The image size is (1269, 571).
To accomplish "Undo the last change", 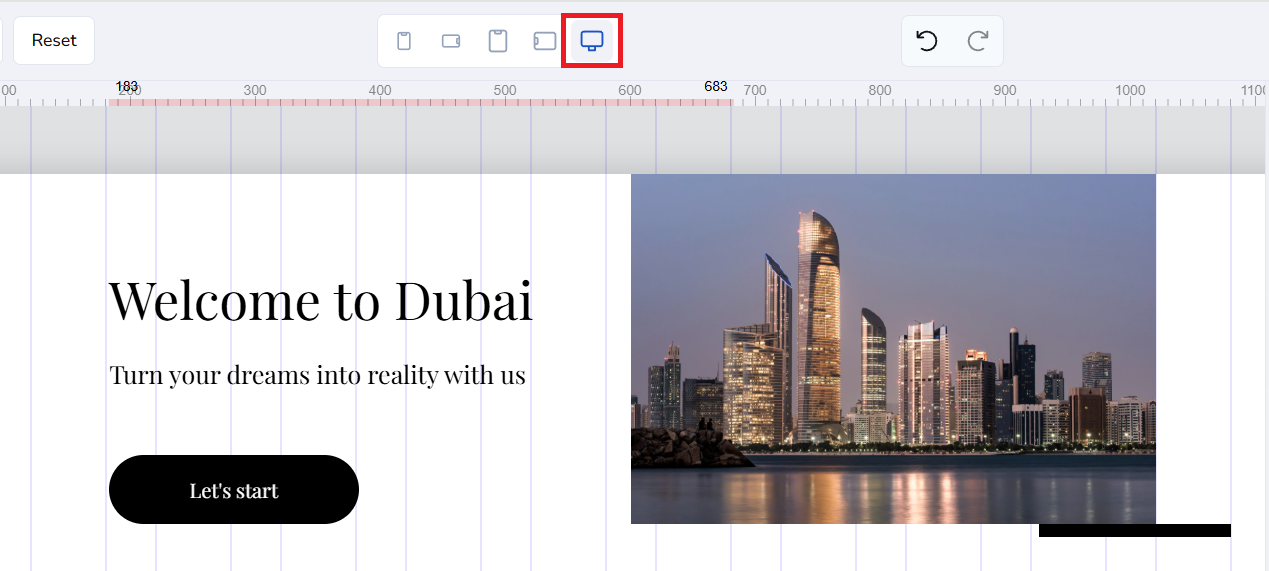I will tap(927, 41).
